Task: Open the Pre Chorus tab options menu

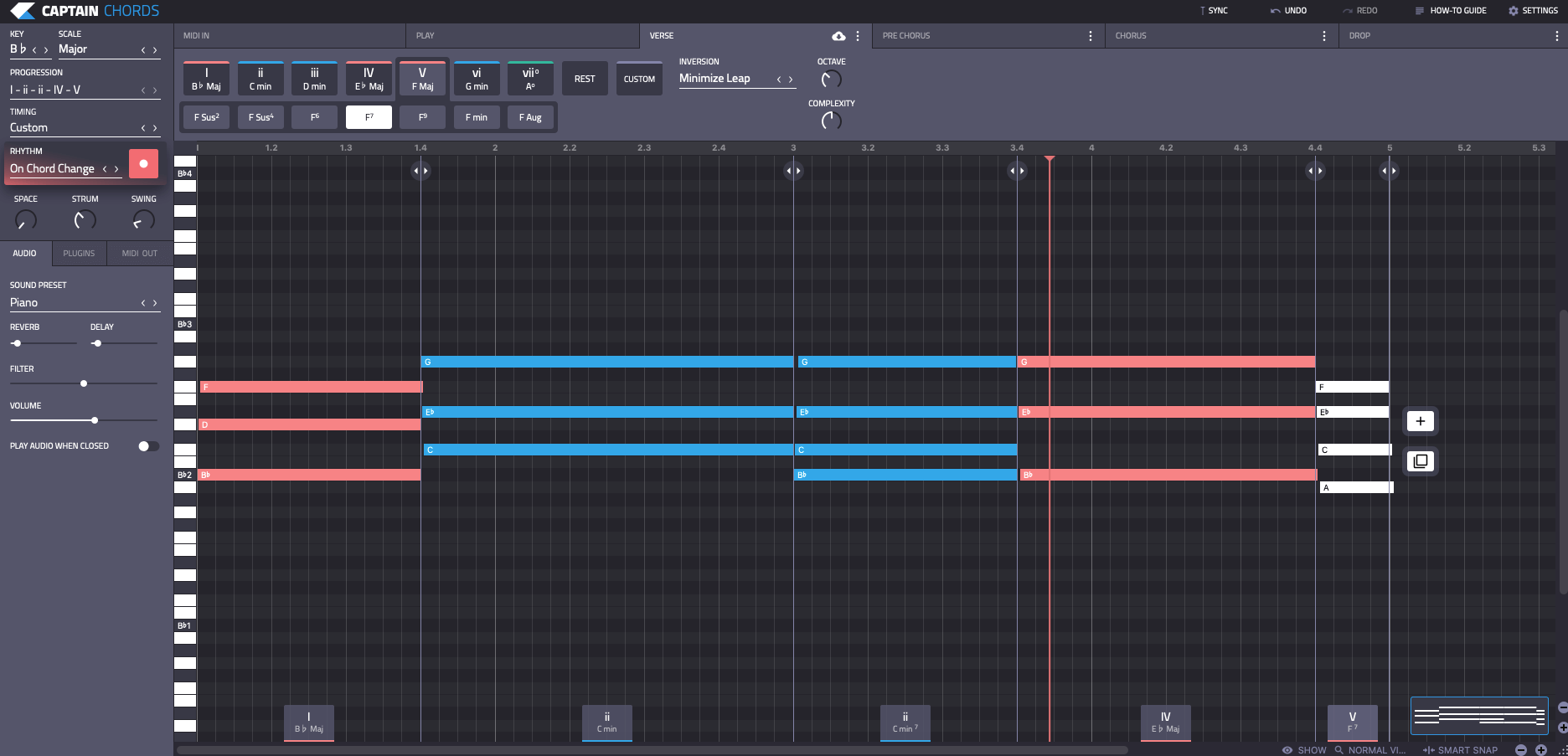Action: pyautogui.click(x=1090, y=36)
